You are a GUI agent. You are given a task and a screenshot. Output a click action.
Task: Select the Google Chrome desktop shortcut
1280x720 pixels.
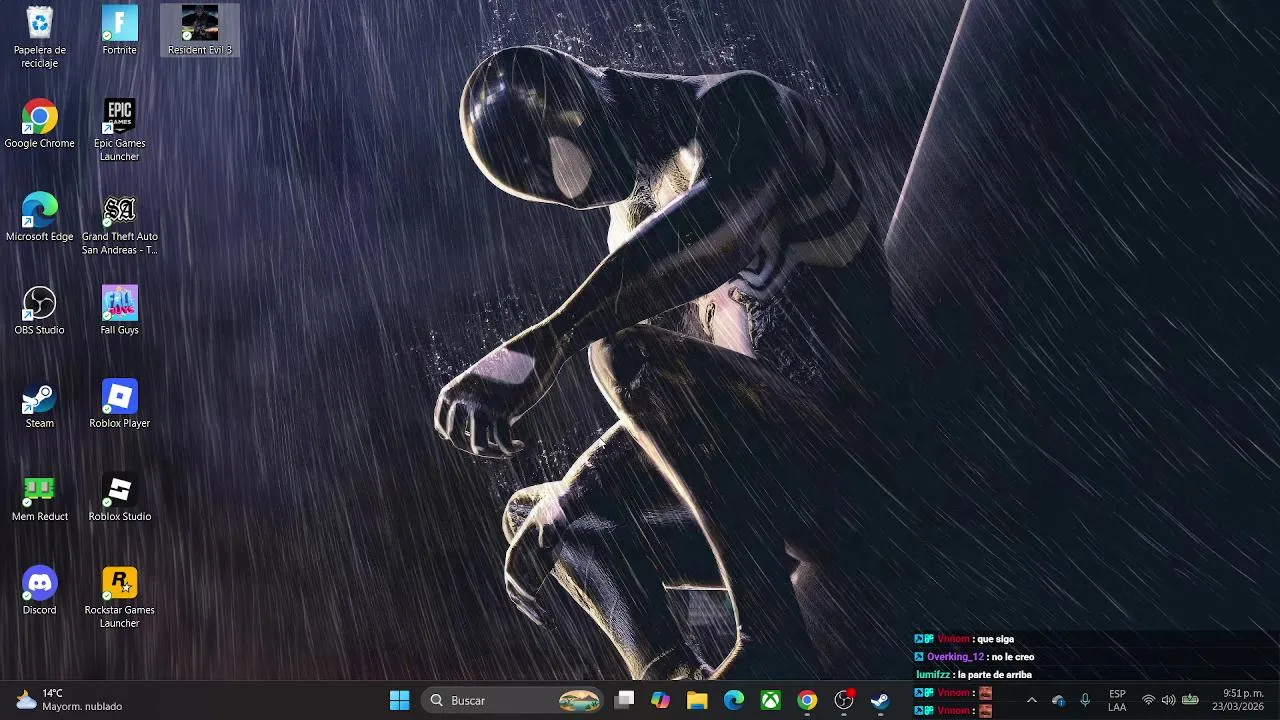point(39,124)
